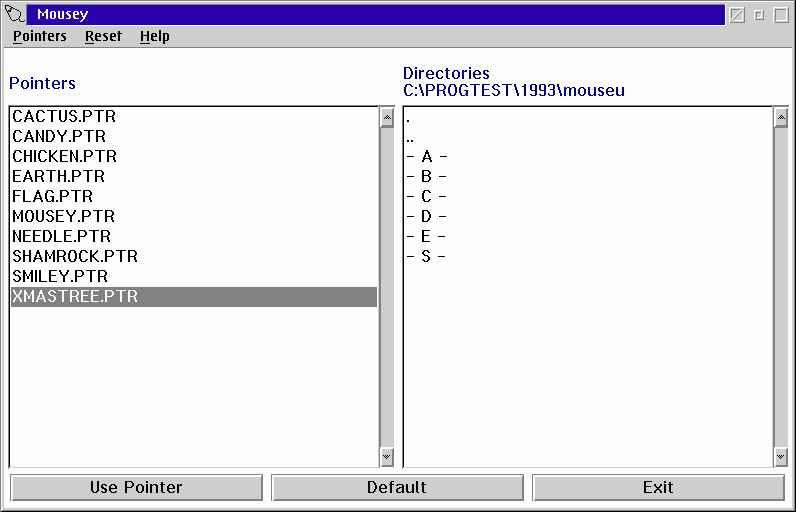Click the Exit button
The width and height of the screenshot is (796, 512).
point(658,488)
